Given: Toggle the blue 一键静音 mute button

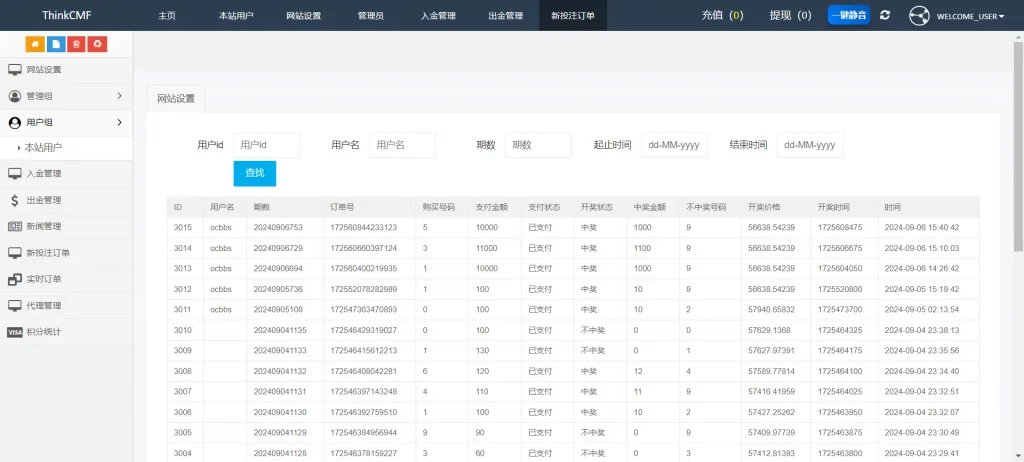Looking at the screenshot, I should pos(848,15).
